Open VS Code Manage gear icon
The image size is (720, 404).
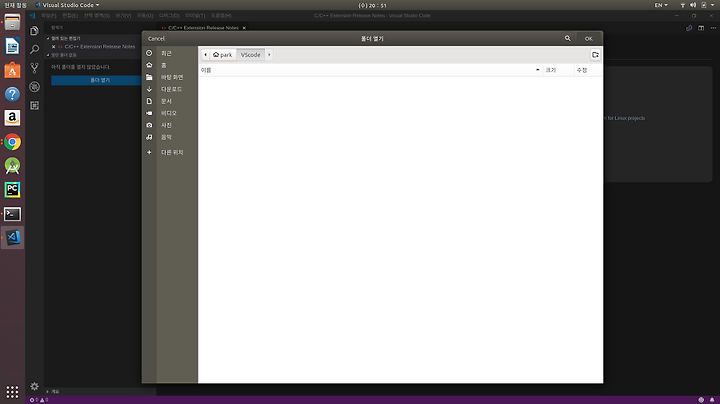pos(34,386)
